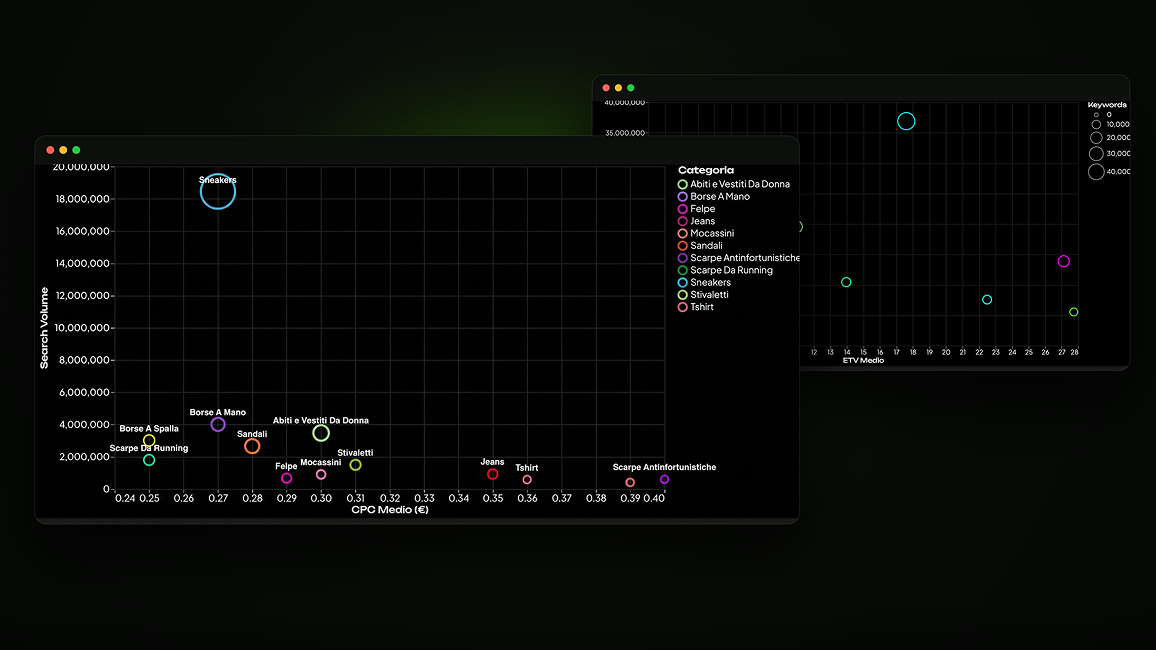The height and width of the screenshot is (650, 1156).
Task: Select the Stivaletti bubble
Action: (355, 465)
